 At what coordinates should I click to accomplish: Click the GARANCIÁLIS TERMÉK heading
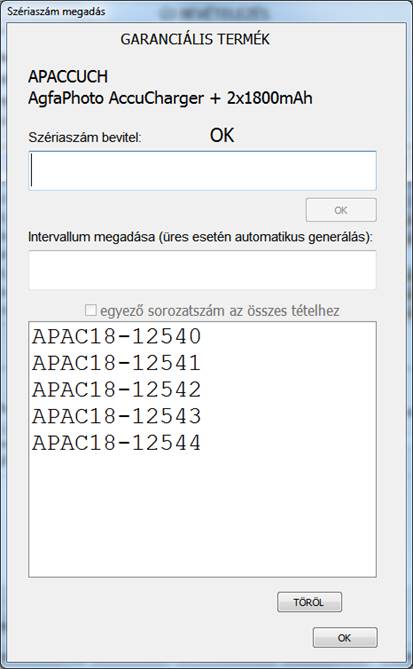pos(195,40)
